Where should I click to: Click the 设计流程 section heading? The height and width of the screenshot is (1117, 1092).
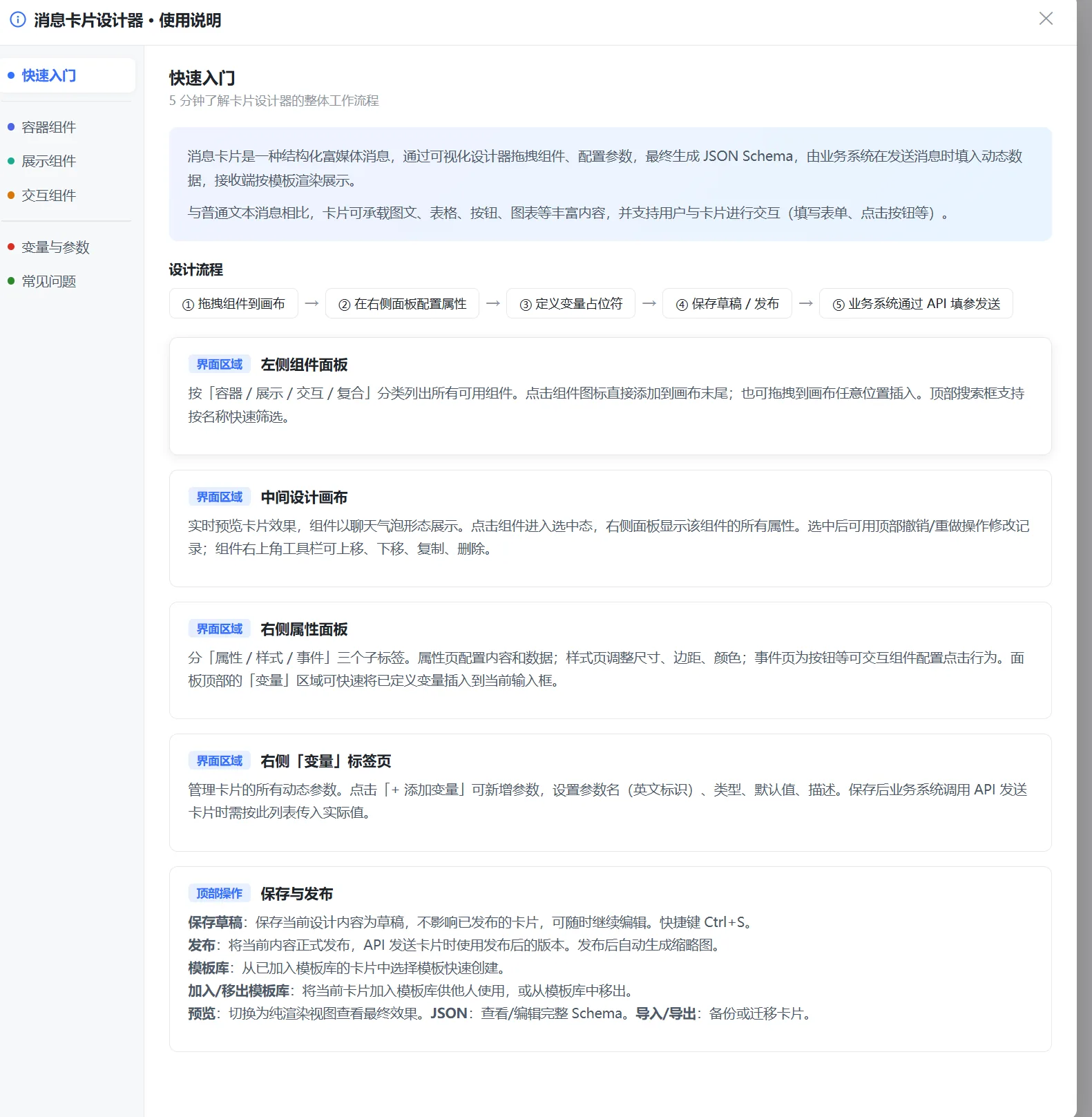pos(196,269)
